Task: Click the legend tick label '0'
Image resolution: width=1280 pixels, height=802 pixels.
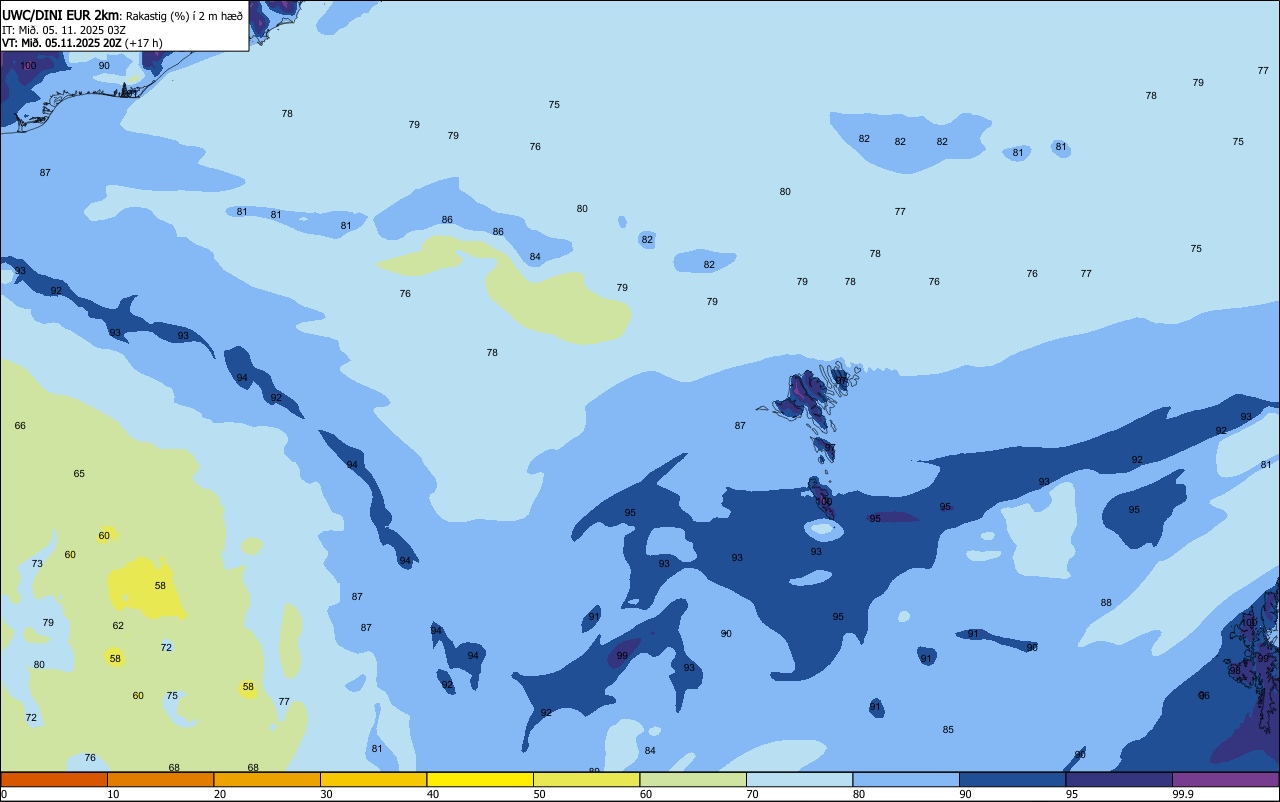Action: coord(4,794)
